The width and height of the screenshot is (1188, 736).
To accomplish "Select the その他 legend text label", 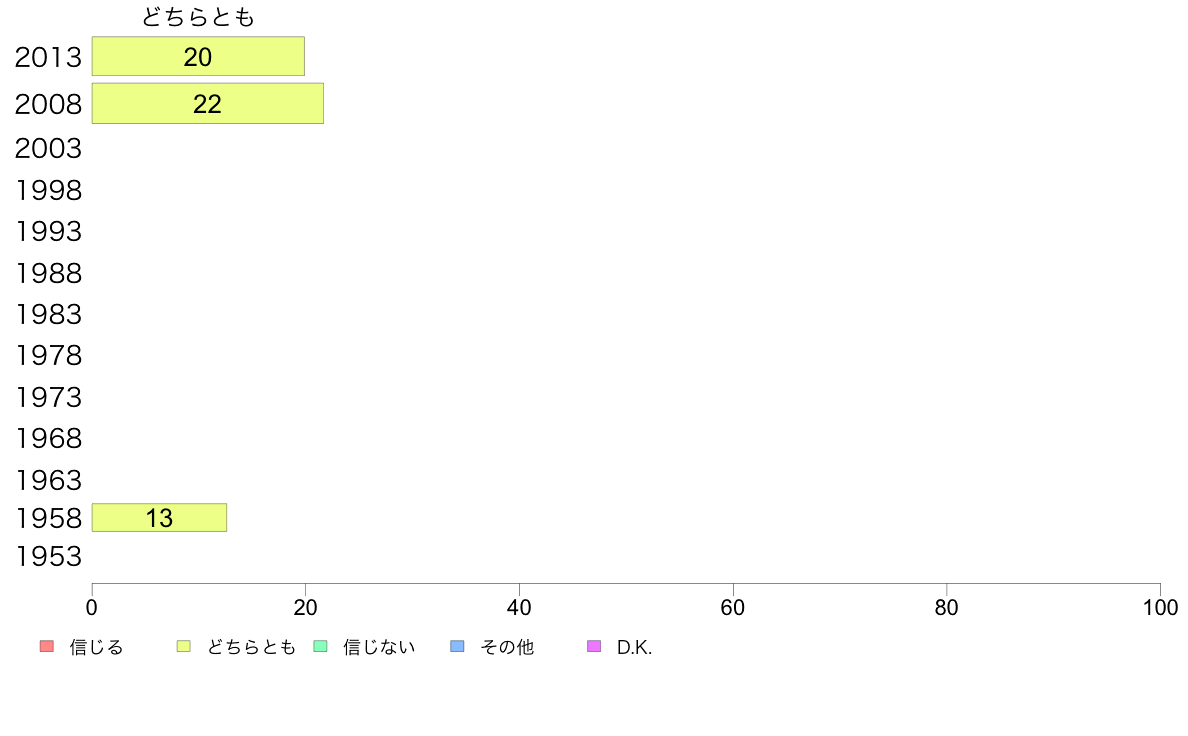I will click(506, 648).
